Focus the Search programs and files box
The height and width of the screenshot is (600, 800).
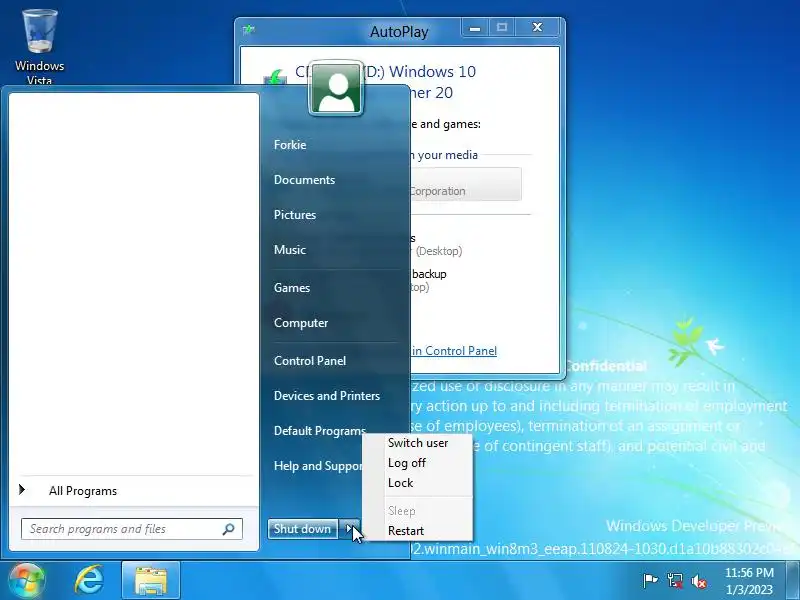(132, 529)
